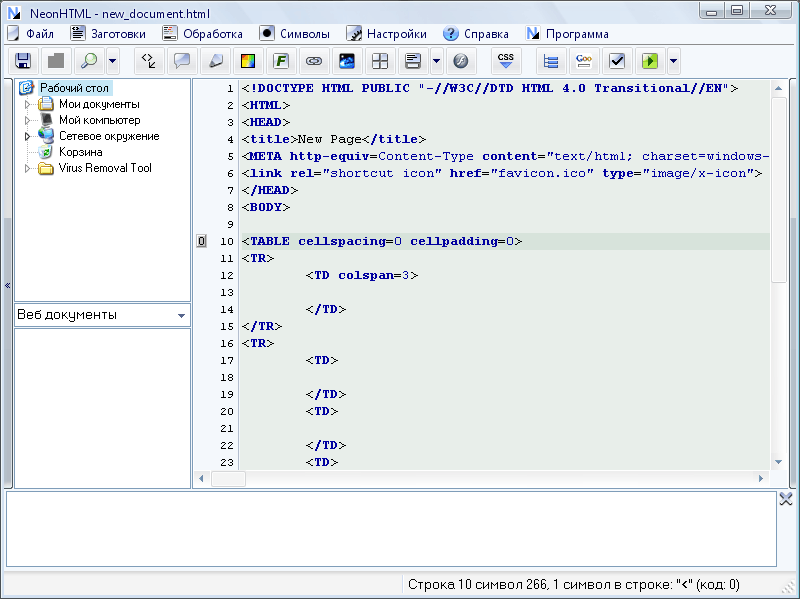Expand the Сетевое окружение tree node

click(28, 136)
